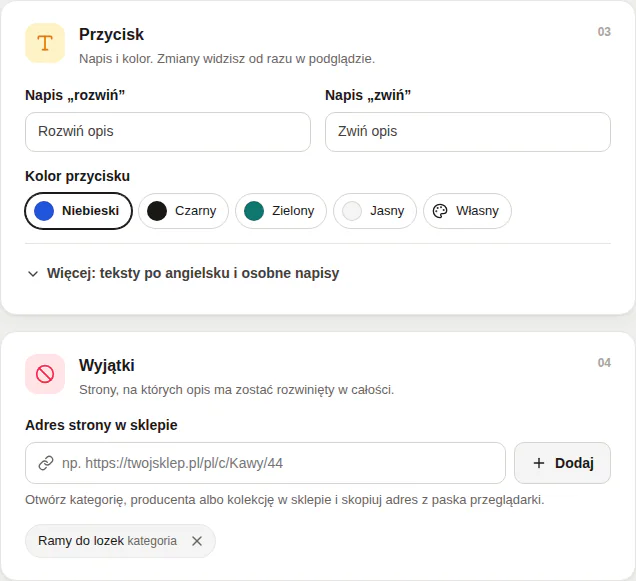The height and width of the screenshot is (581, 636).
Task: Click the blue color swatch circle
Action: tap(44, 211)
